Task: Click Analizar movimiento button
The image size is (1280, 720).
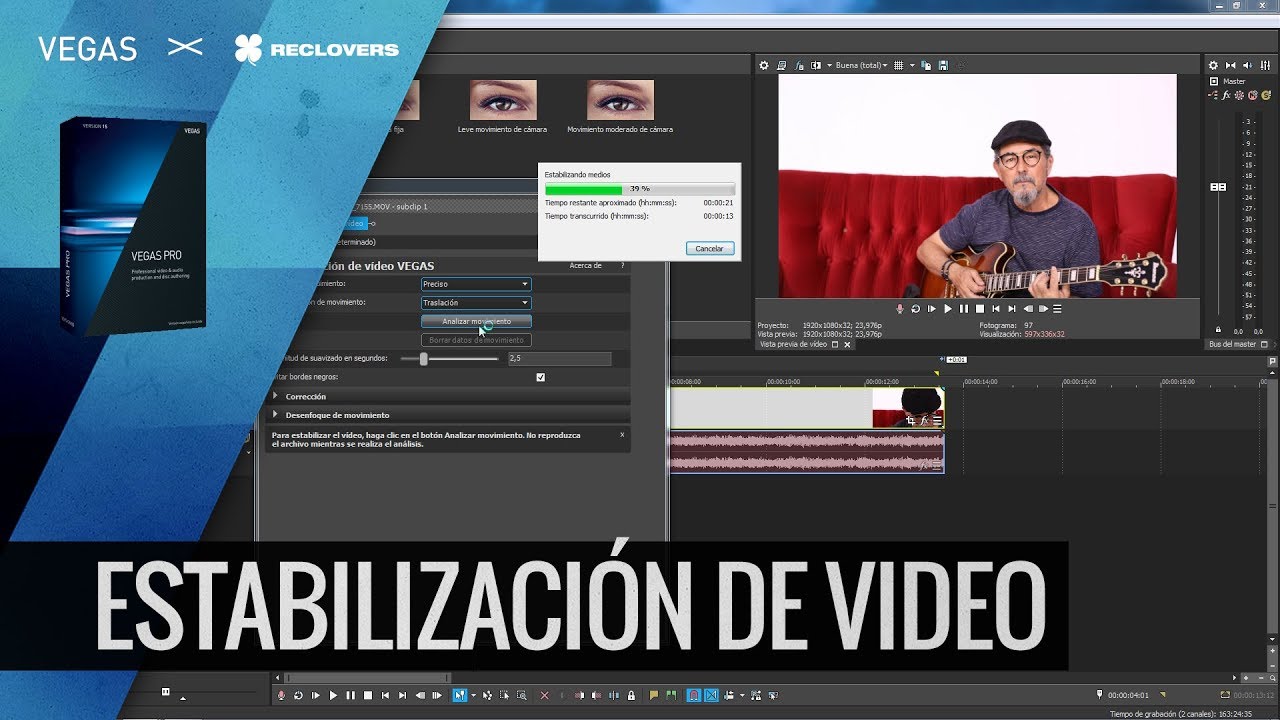Action: pos(476,321)
